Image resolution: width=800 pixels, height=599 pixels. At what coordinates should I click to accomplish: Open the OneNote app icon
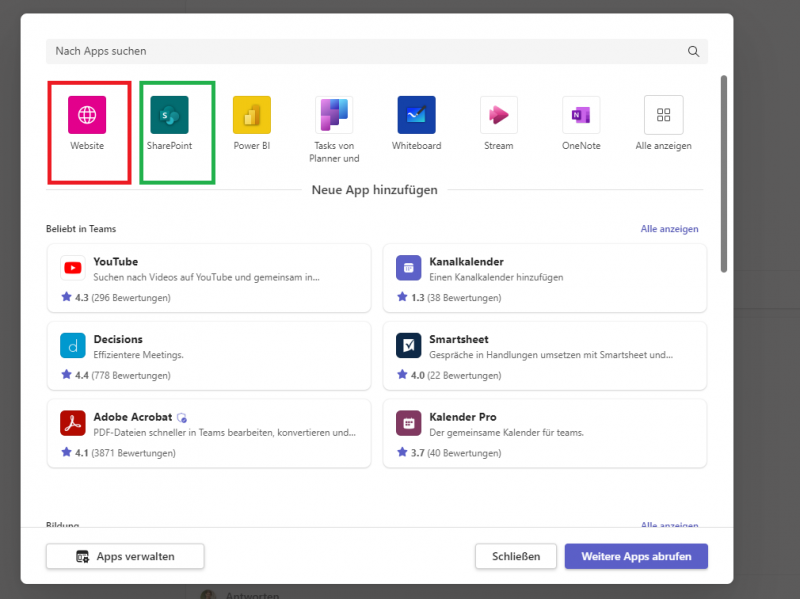580,113
